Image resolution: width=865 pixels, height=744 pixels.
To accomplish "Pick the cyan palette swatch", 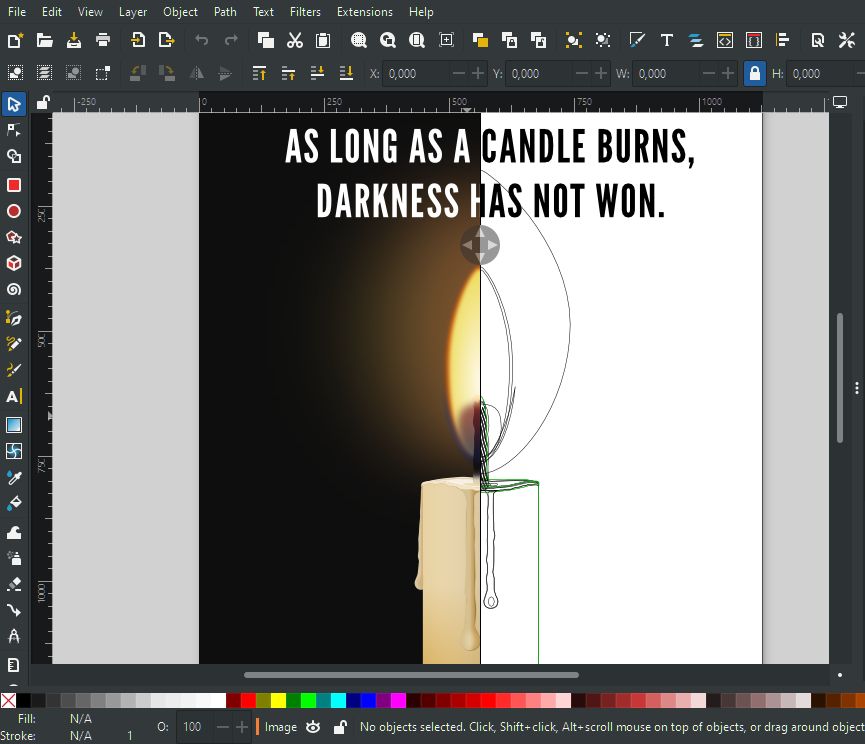I will tap(338, 700).
